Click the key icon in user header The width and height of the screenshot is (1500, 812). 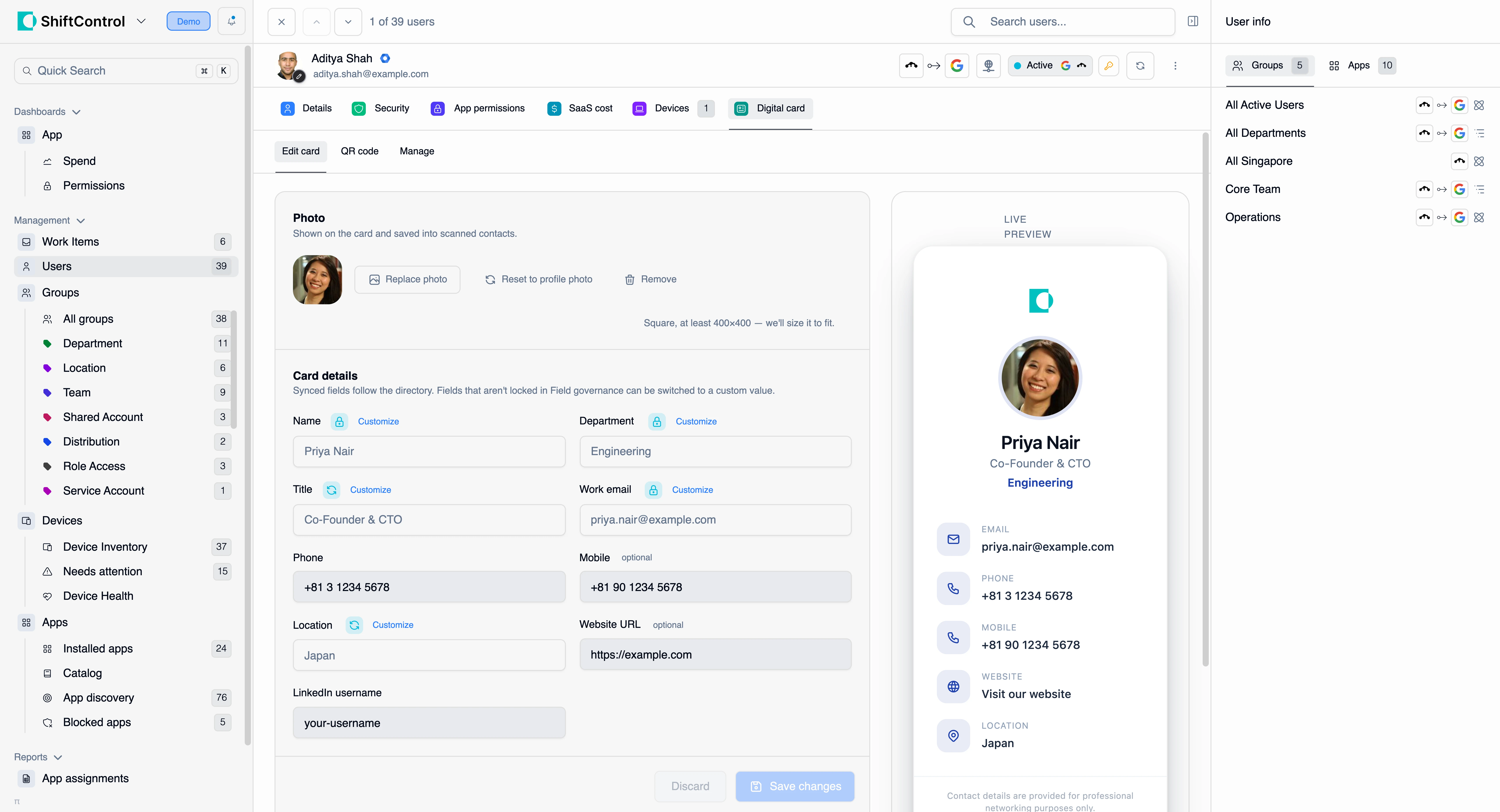(x=1109, y=66)
